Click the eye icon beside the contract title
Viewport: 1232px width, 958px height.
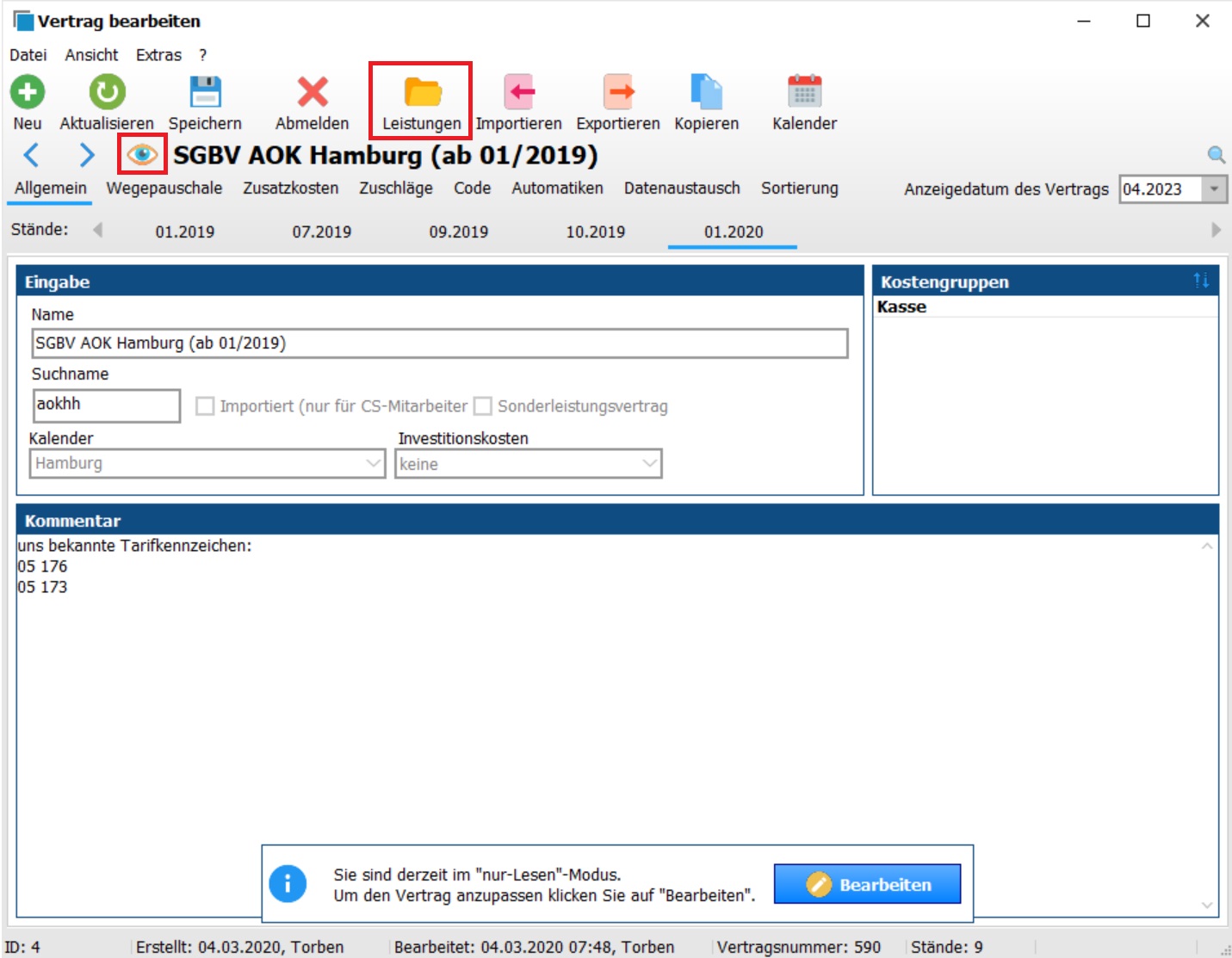(142, 155)
